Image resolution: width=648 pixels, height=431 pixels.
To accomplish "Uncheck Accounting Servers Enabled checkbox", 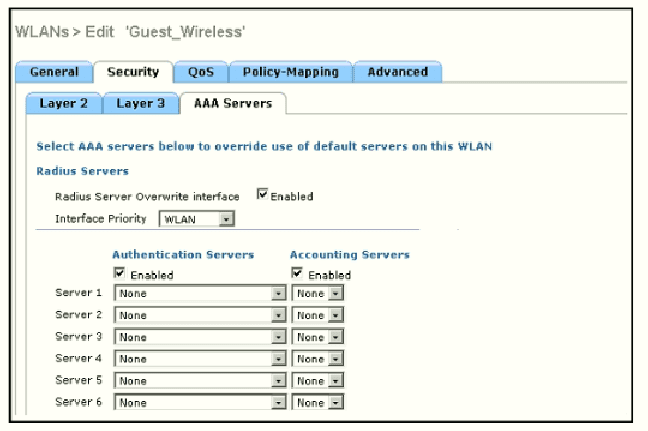I will point(298,273).
